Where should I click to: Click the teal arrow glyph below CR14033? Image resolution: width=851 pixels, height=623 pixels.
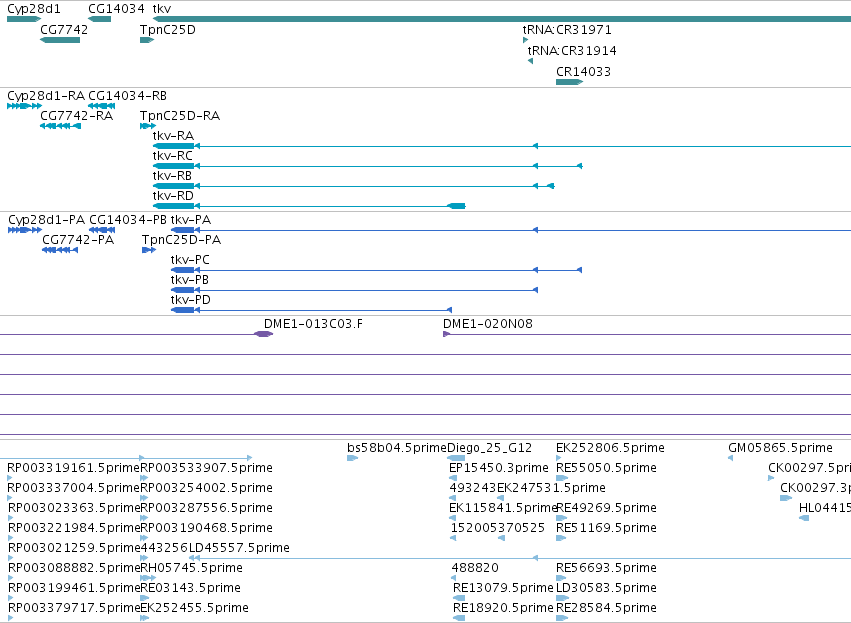click(x=569, y=82)
